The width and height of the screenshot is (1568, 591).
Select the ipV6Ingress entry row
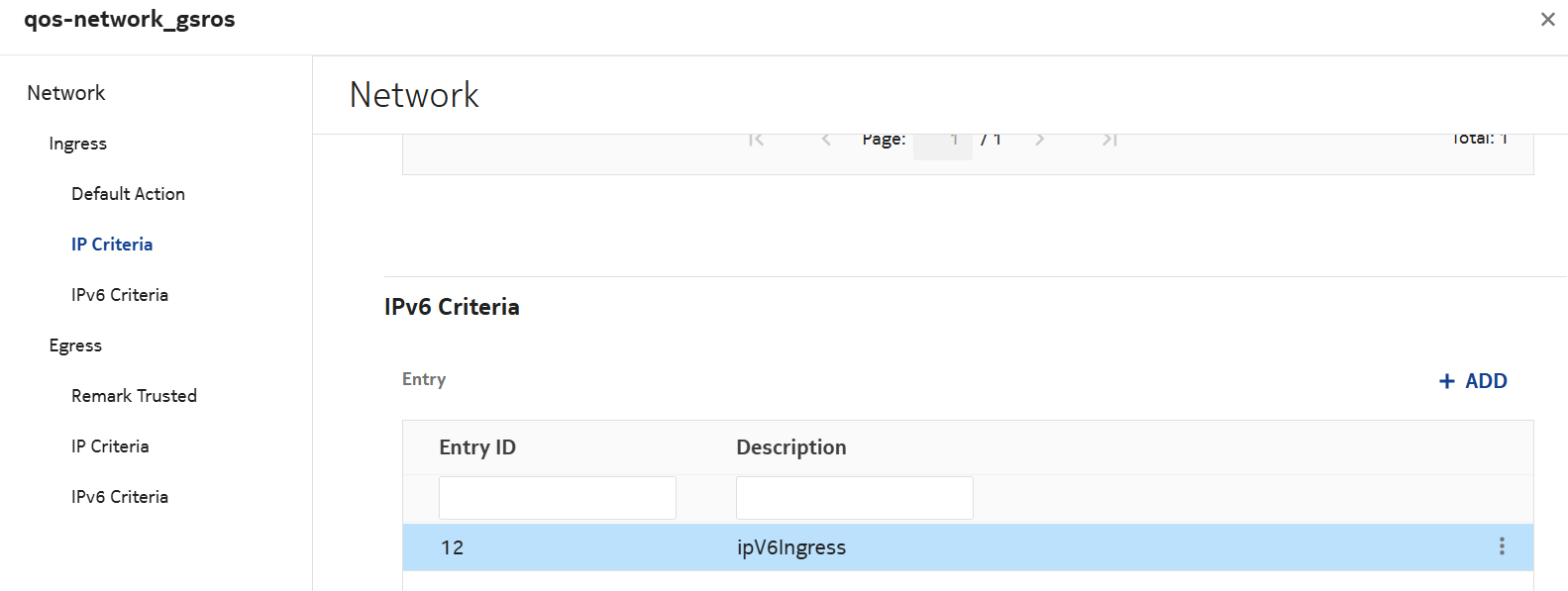pos(790,547)
